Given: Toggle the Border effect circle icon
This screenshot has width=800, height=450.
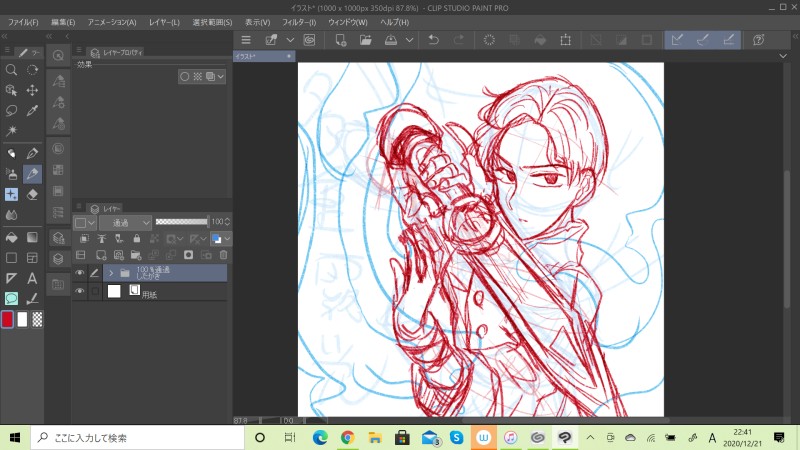Looking at the screenshot, I should [185, 77].
